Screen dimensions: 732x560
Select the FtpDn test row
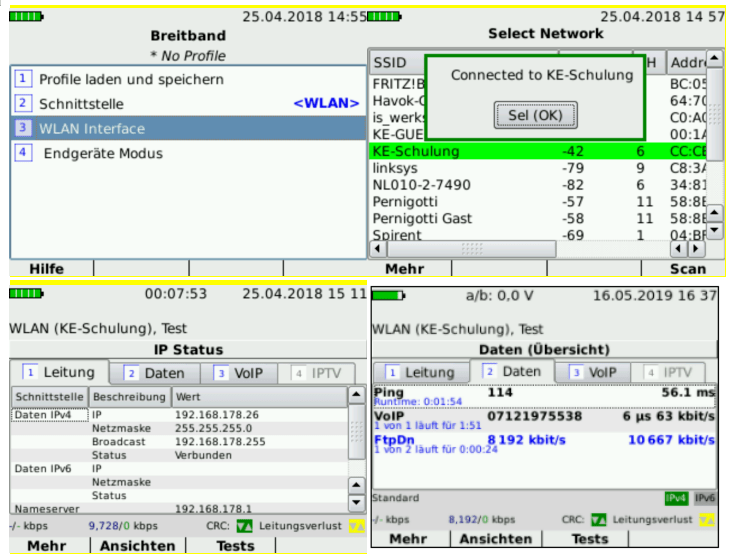click(544, 443)
